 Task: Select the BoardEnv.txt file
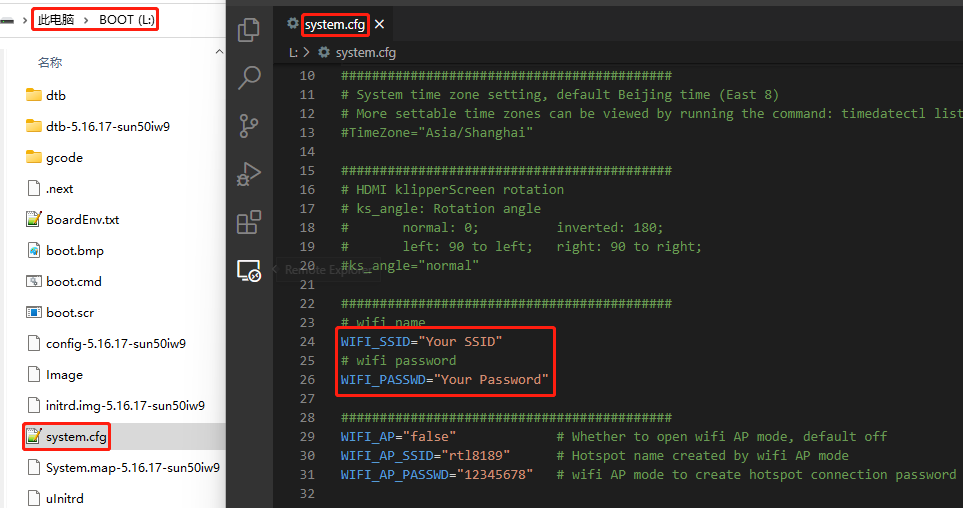coord(82,219)
